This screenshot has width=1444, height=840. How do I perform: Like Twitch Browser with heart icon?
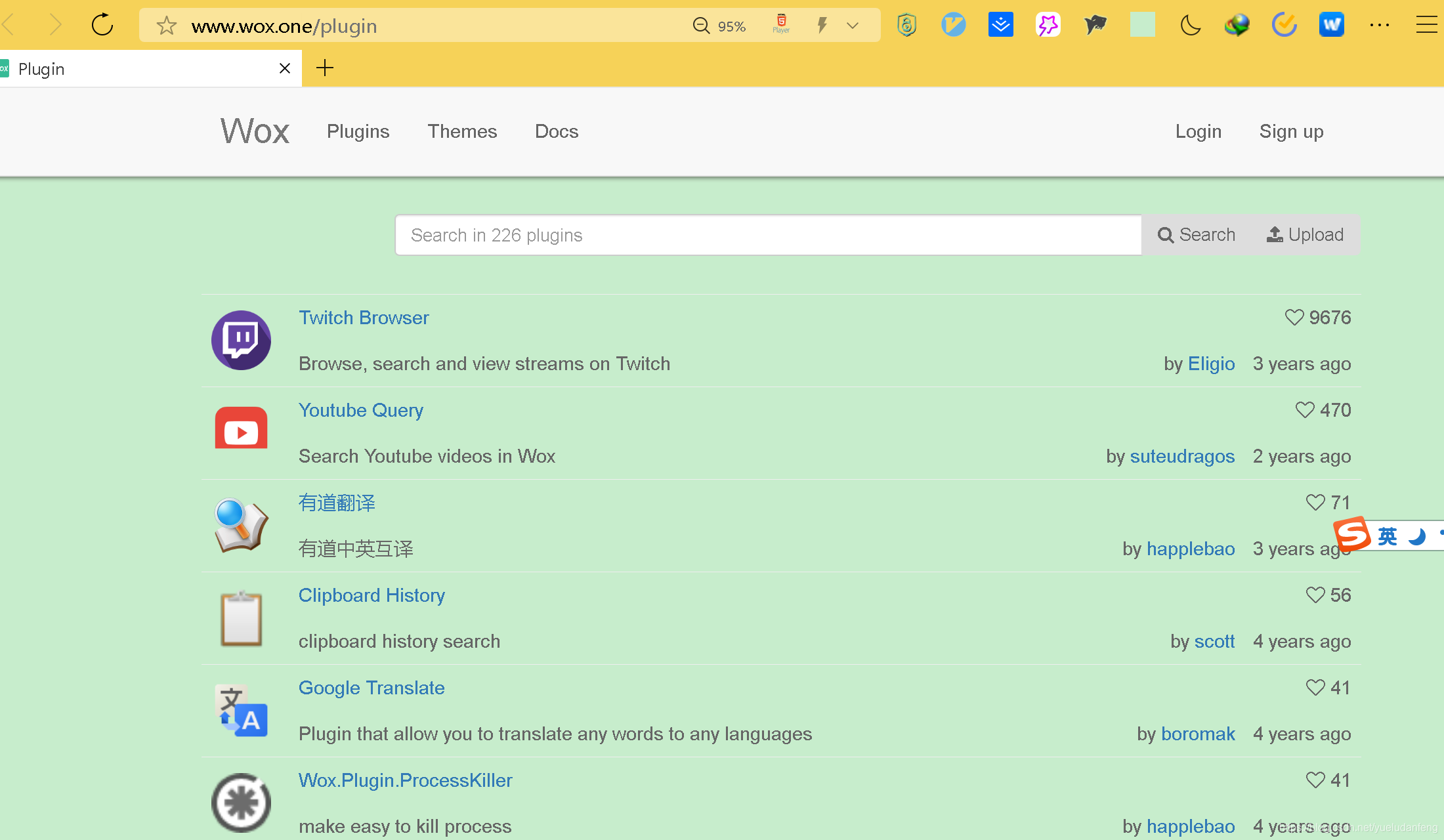pyautogui.click(x=1294, y=318)
